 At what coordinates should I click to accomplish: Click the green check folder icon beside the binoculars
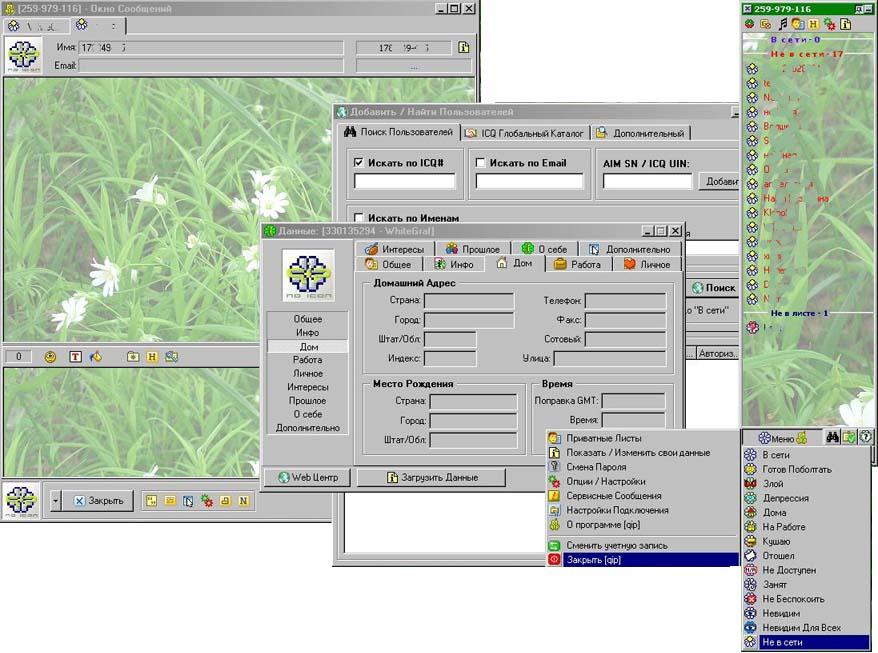pyautogui.click(x=849, y=437)
